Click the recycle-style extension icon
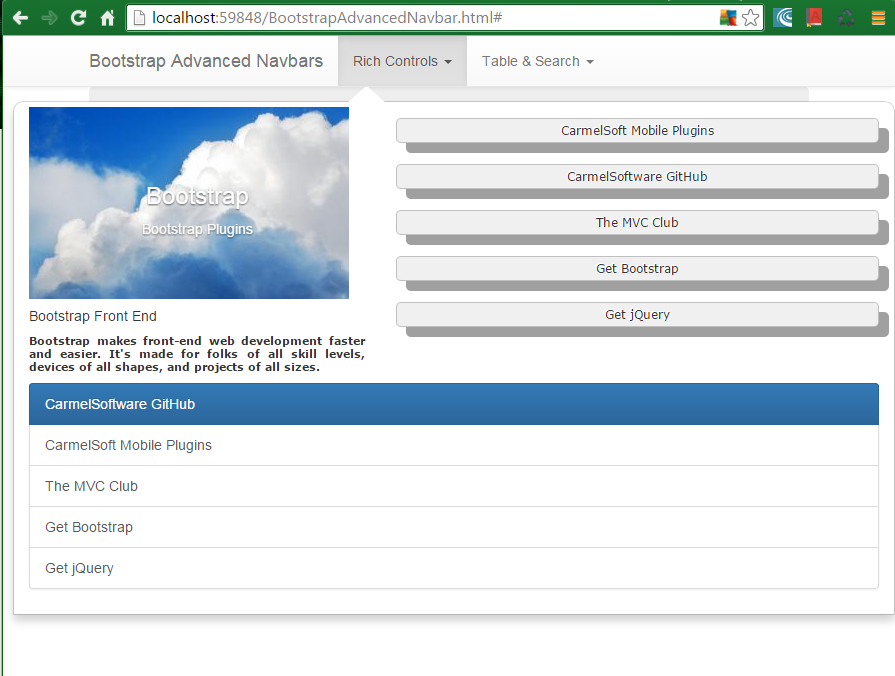 click(x=844, y=16)
